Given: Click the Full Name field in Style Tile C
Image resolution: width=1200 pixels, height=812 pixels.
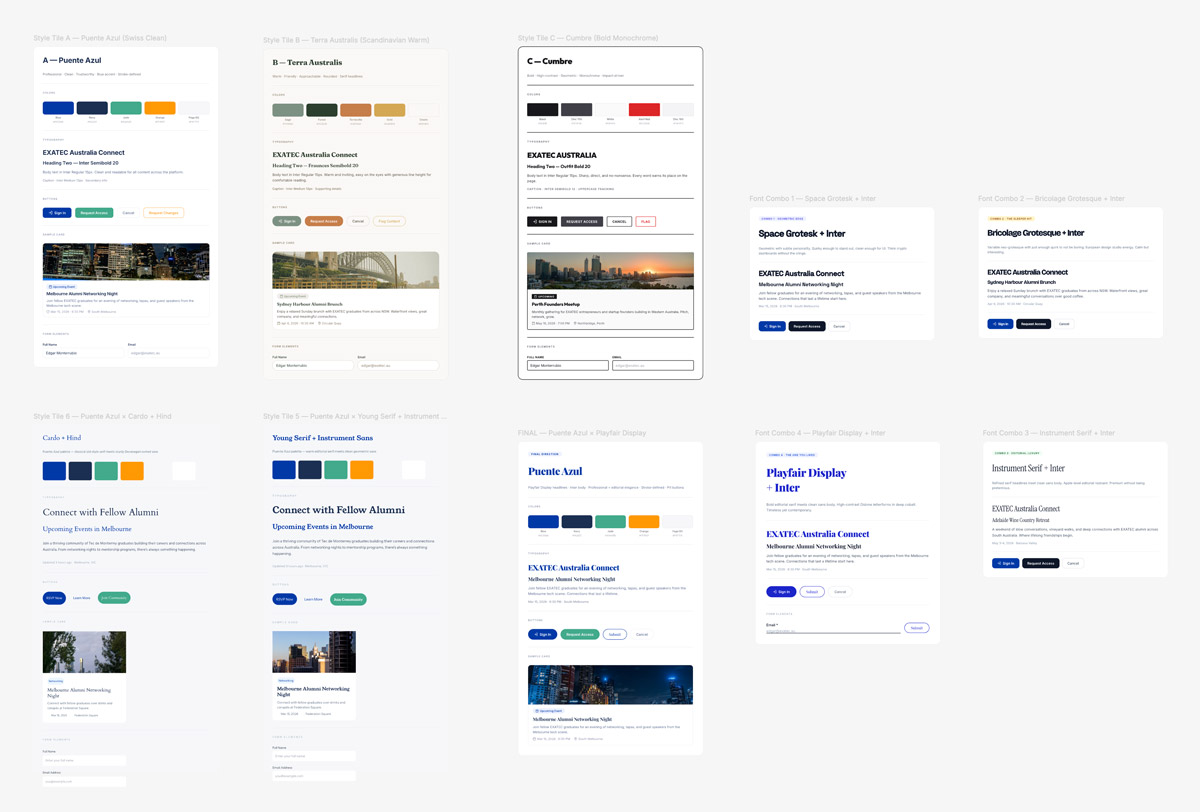Looking at the screenshot, I should coord(568,366).
